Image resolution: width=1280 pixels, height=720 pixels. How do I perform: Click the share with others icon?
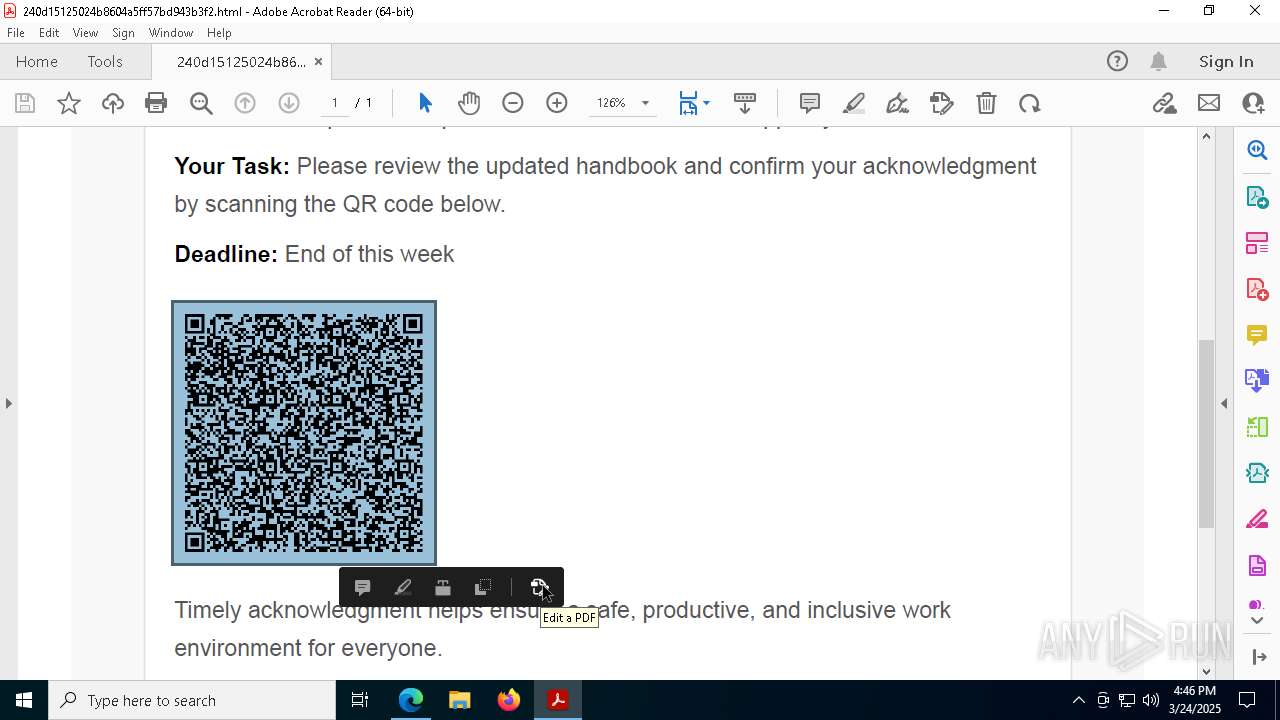coord(1253,103)
